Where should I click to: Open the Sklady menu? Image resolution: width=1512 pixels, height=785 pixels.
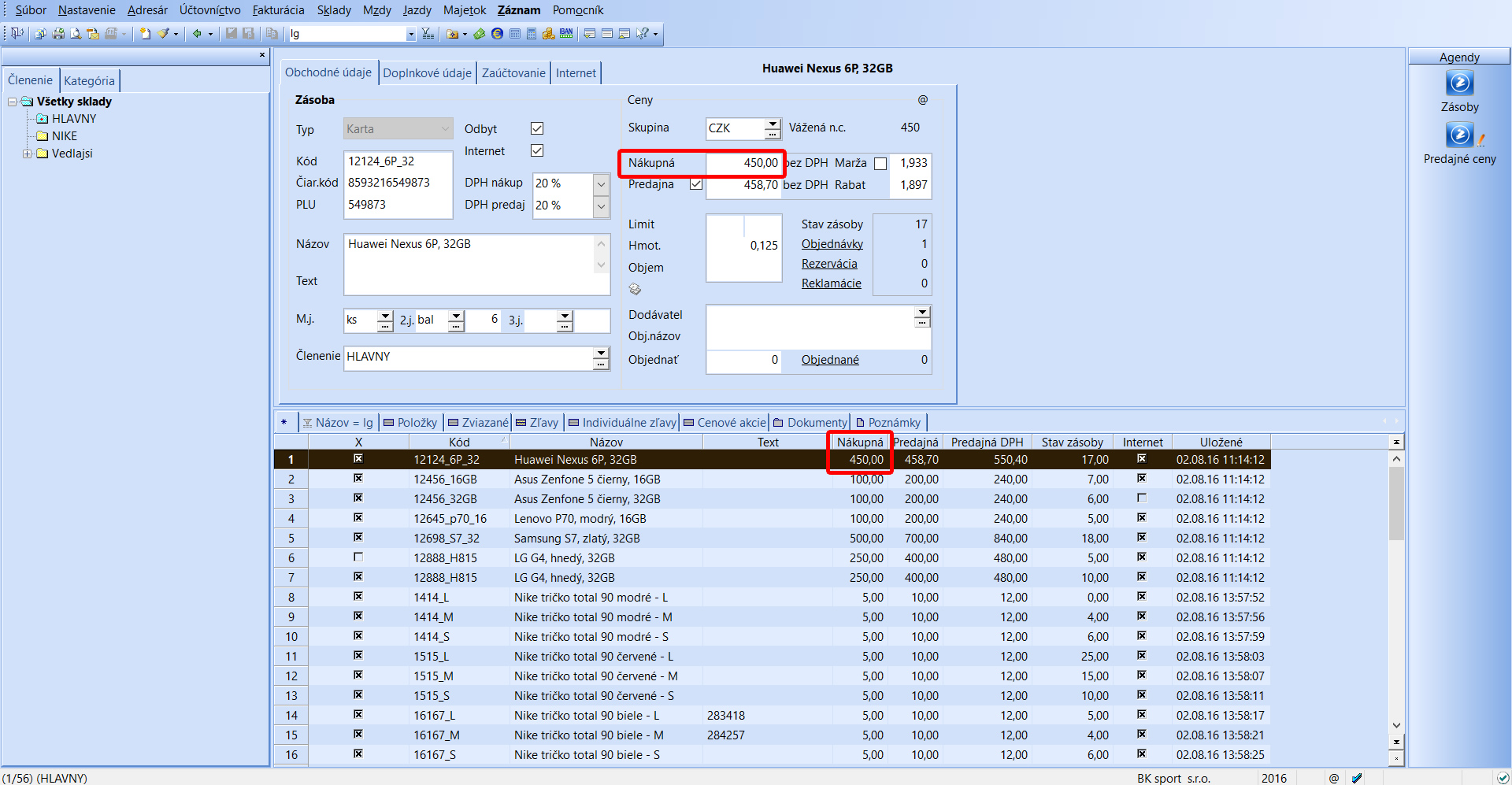click(x=334, y=10)
